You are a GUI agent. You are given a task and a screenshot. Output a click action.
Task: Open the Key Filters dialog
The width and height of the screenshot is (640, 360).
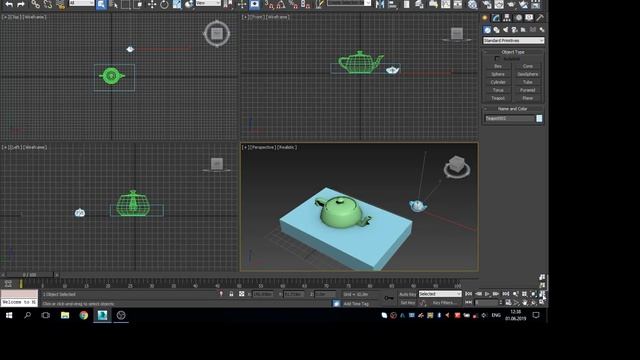[x=444, y=303]
